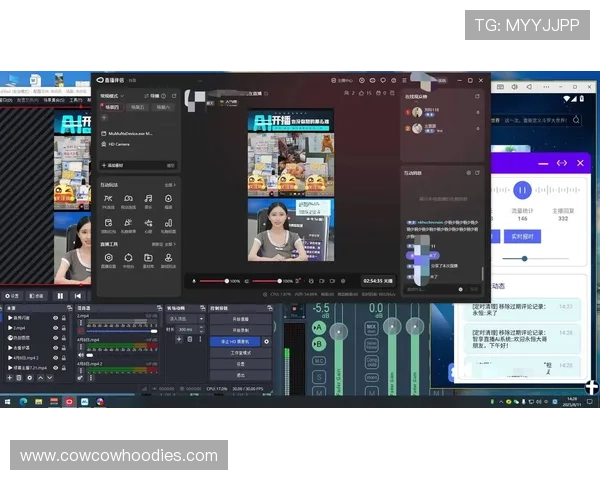Click the speaker icon beside second volume slider
Image resolution: width=600 pixels, height=480 pixels.
coord(247,281)
